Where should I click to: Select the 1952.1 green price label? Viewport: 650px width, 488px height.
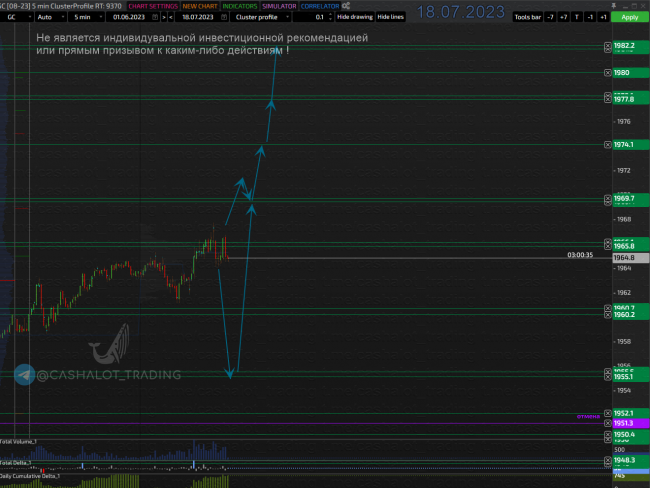(x=631, y=413)
